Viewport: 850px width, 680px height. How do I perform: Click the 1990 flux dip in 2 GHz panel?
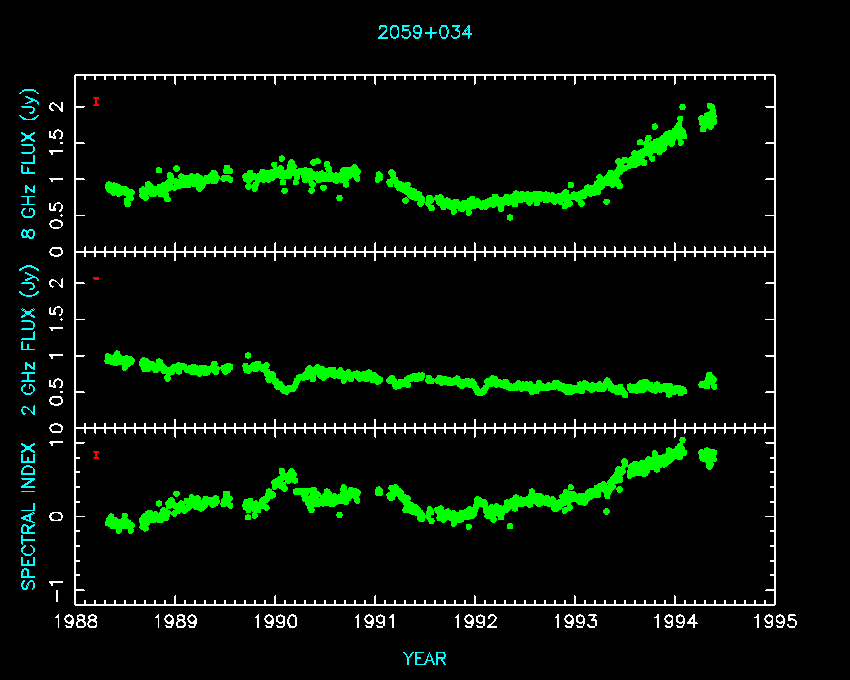[288, 386]
